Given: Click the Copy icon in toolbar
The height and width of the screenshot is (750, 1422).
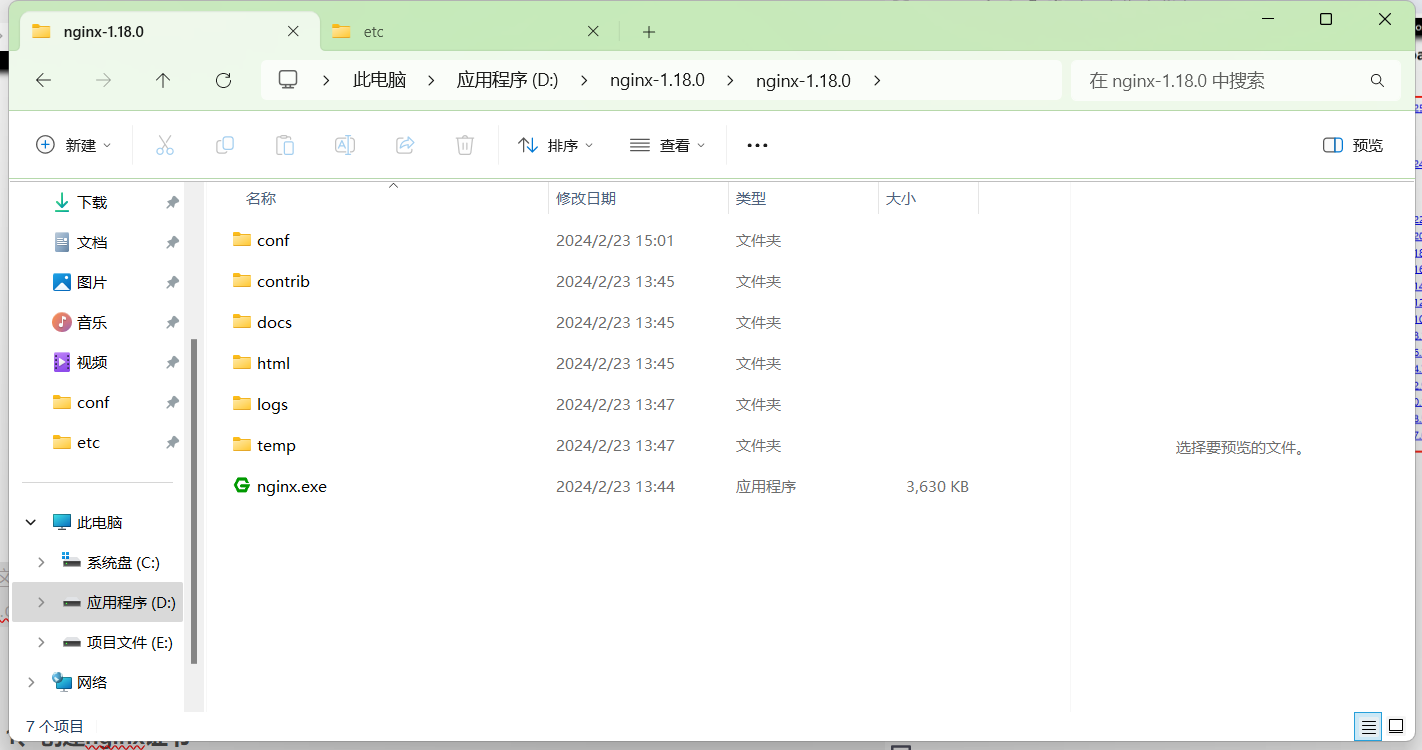Looking at the screenshot, I should (225, 145).
